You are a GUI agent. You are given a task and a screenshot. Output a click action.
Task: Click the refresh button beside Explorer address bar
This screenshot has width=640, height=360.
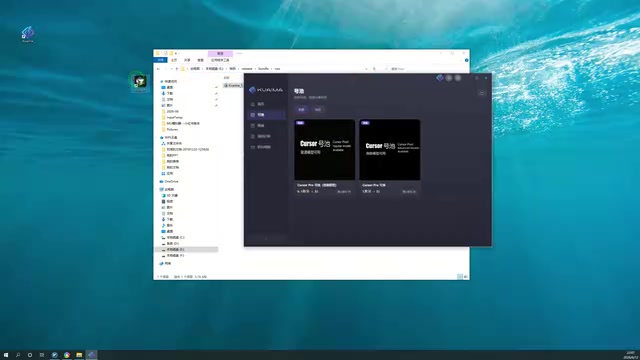374,69
